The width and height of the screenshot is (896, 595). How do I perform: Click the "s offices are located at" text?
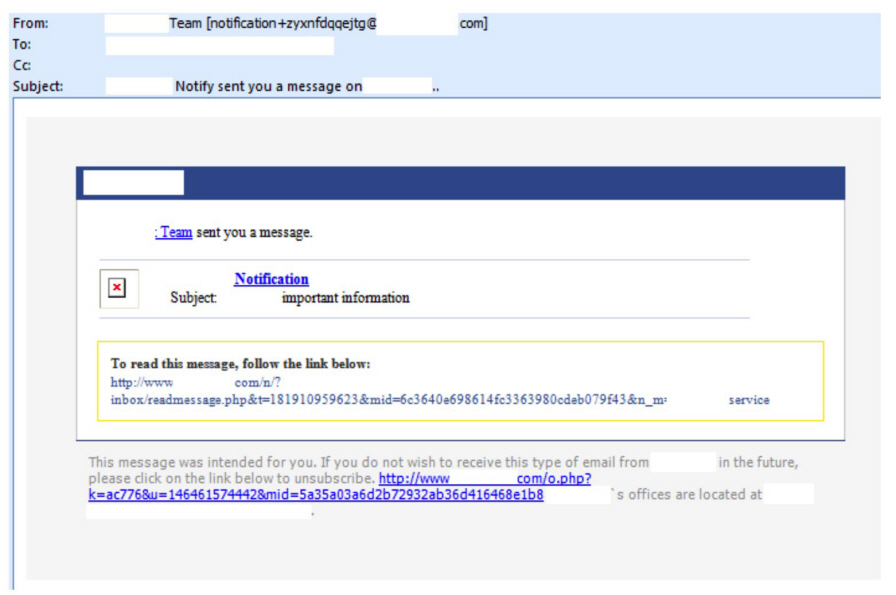pyautogui.click(x=688, y=494)
